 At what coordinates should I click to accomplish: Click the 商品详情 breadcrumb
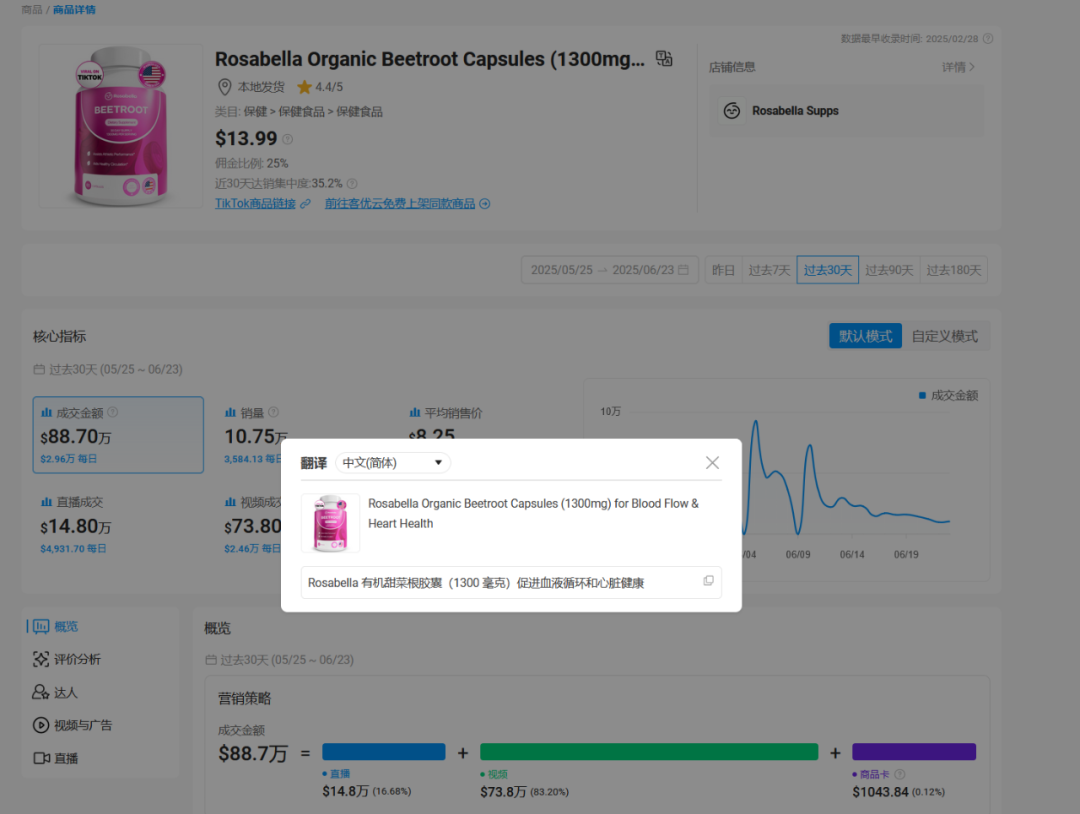point(74,10)
